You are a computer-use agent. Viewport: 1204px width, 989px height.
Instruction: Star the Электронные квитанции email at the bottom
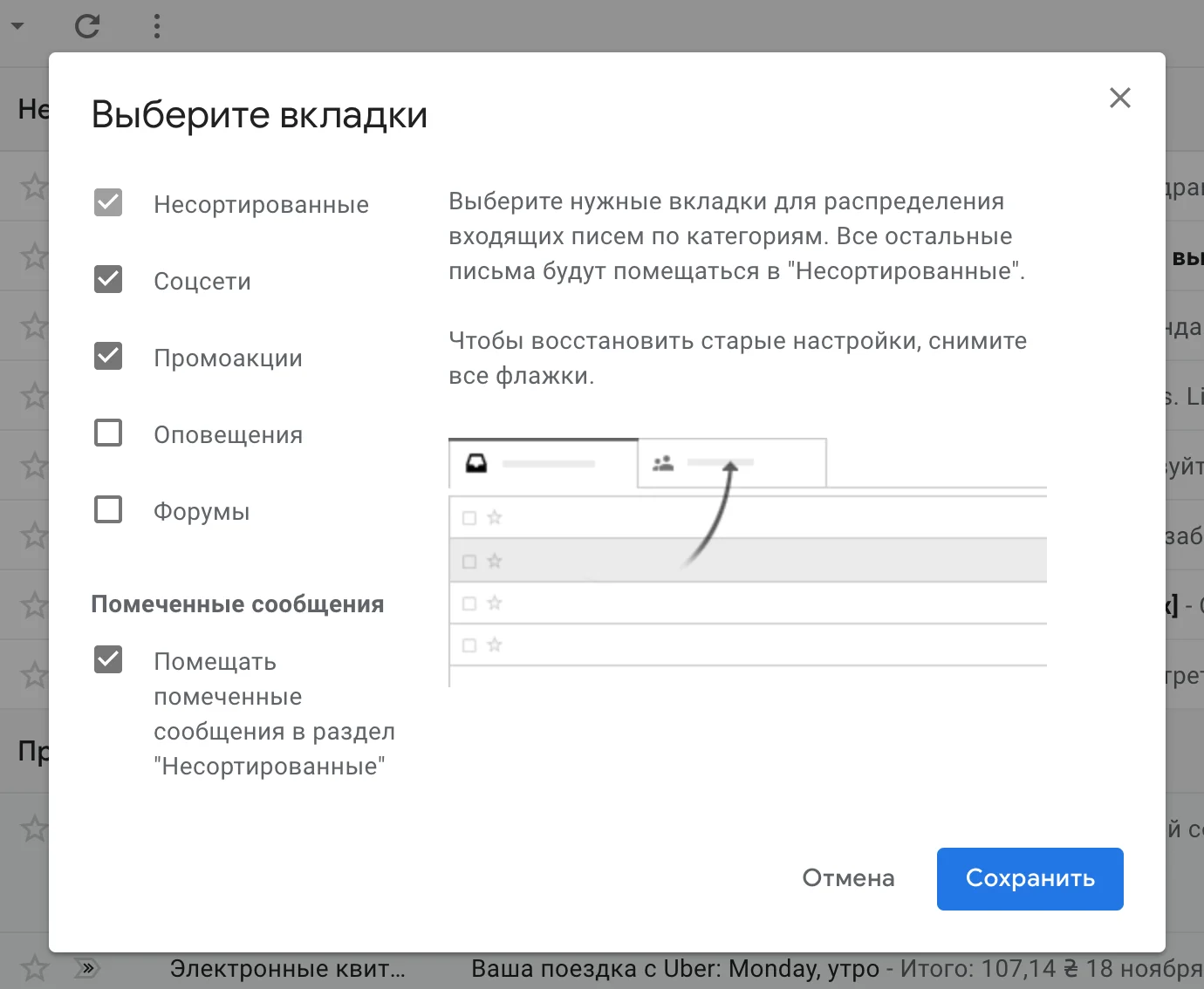34,968
